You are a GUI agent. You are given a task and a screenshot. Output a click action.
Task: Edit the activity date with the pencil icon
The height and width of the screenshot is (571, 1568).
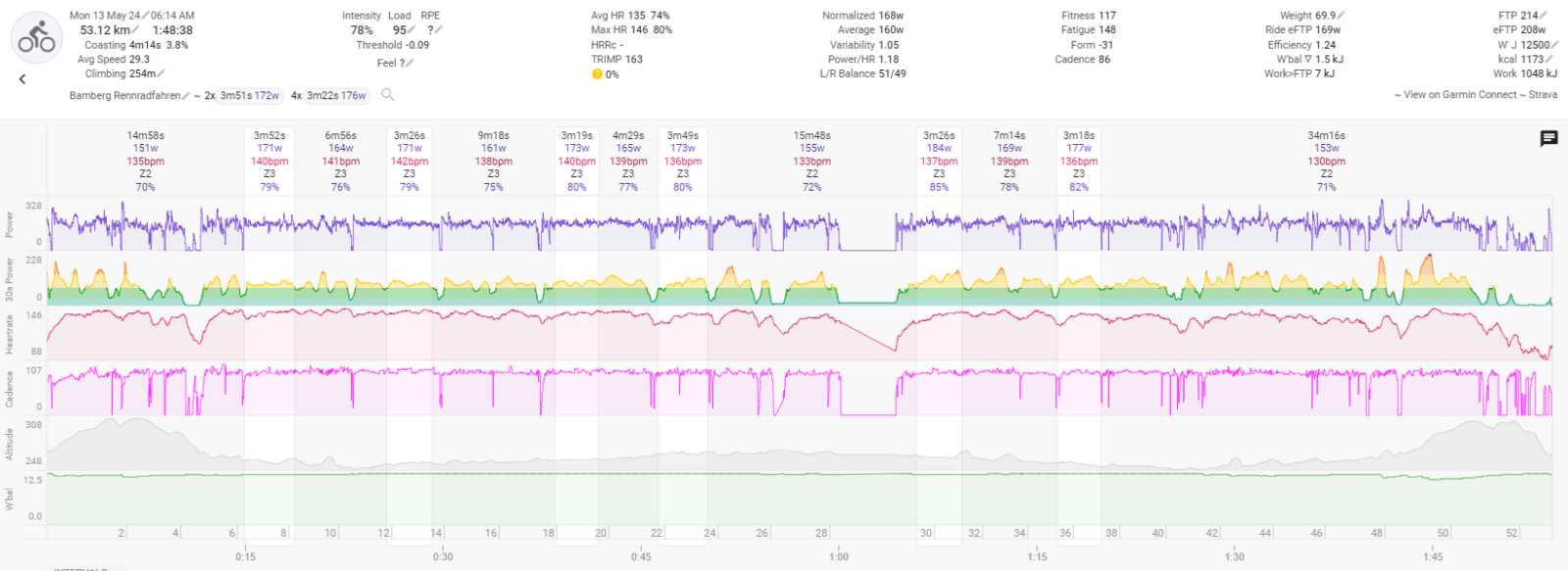click(x=145, y=16)
